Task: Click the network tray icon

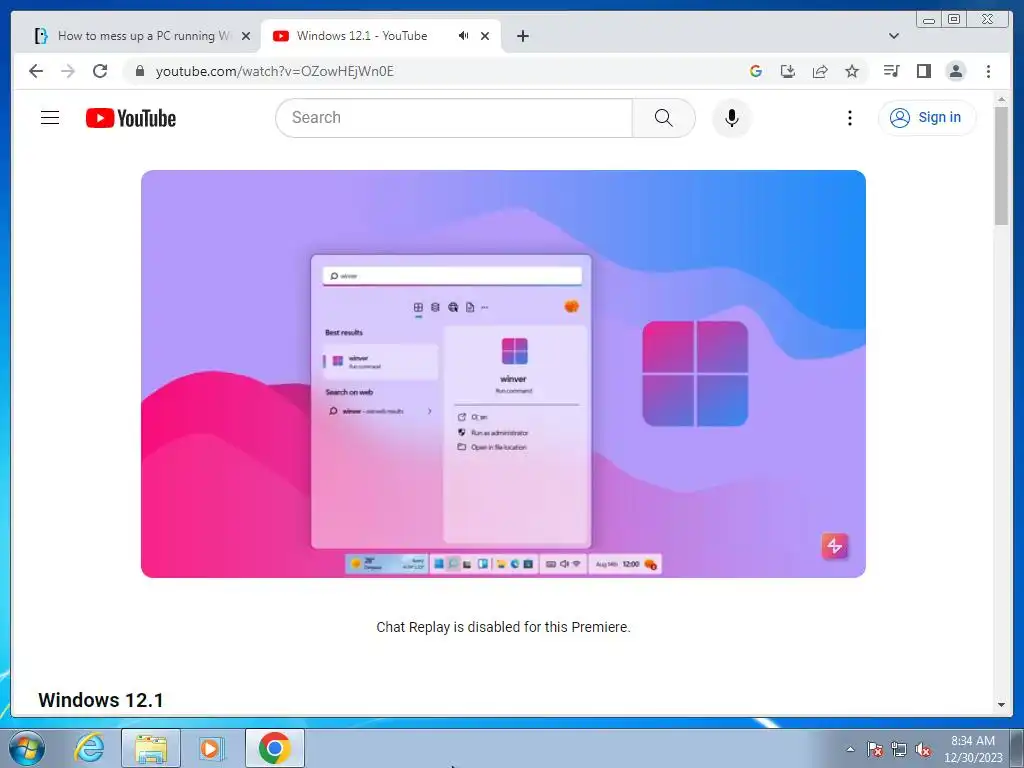Action: pyautogui.click(x=899, y=749)
